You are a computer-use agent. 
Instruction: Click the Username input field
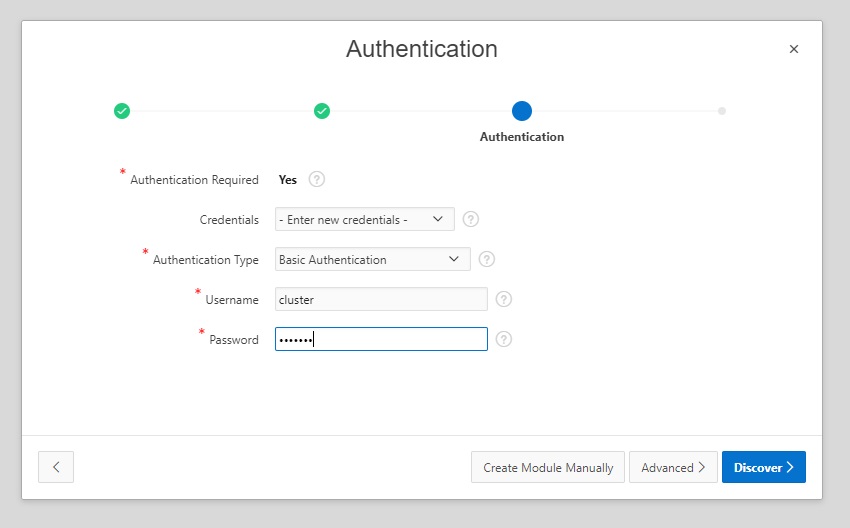pos(381,299)
